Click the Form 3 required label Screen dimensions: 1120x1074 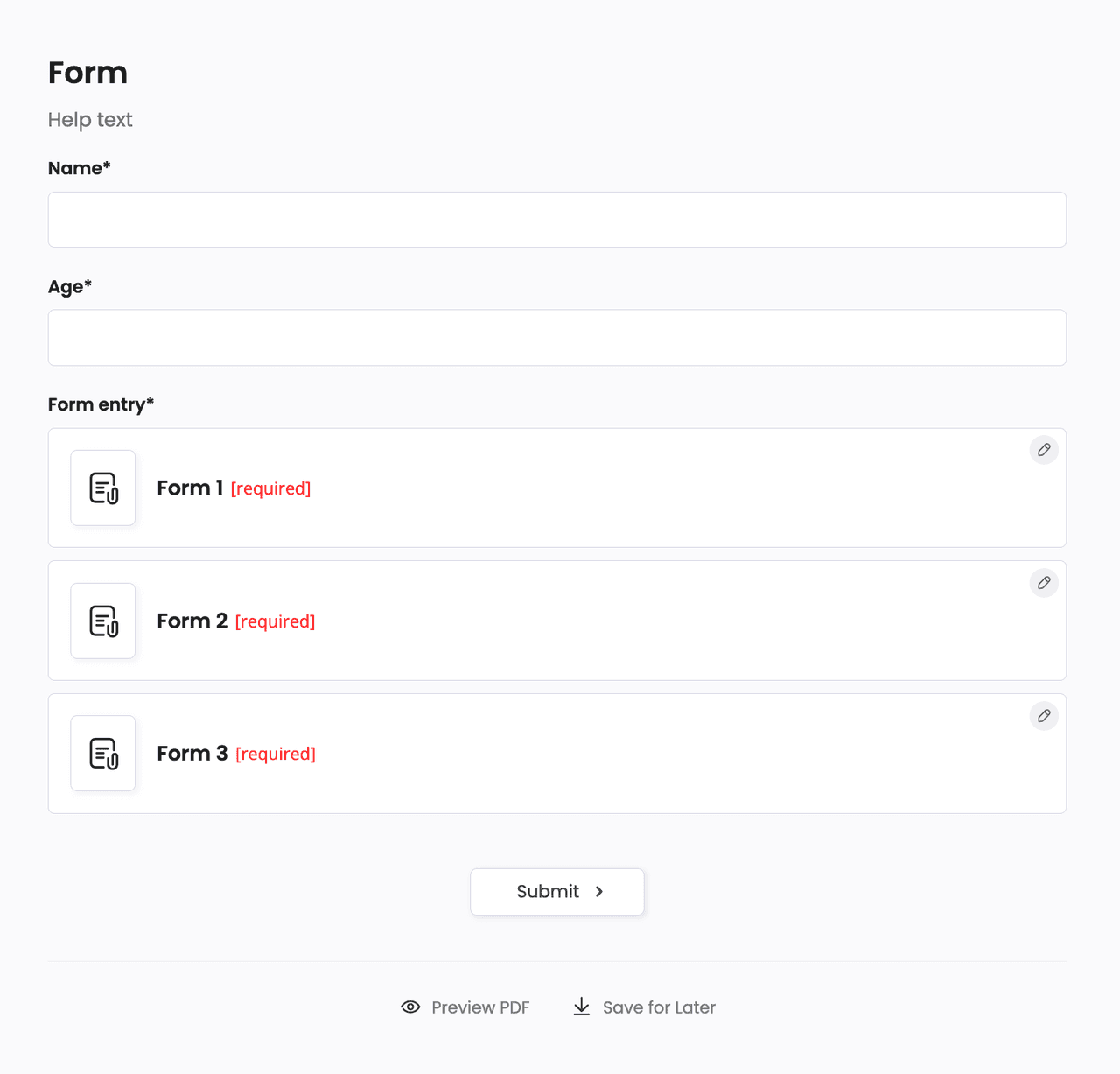pyautogui.click(x=276, y=754)
